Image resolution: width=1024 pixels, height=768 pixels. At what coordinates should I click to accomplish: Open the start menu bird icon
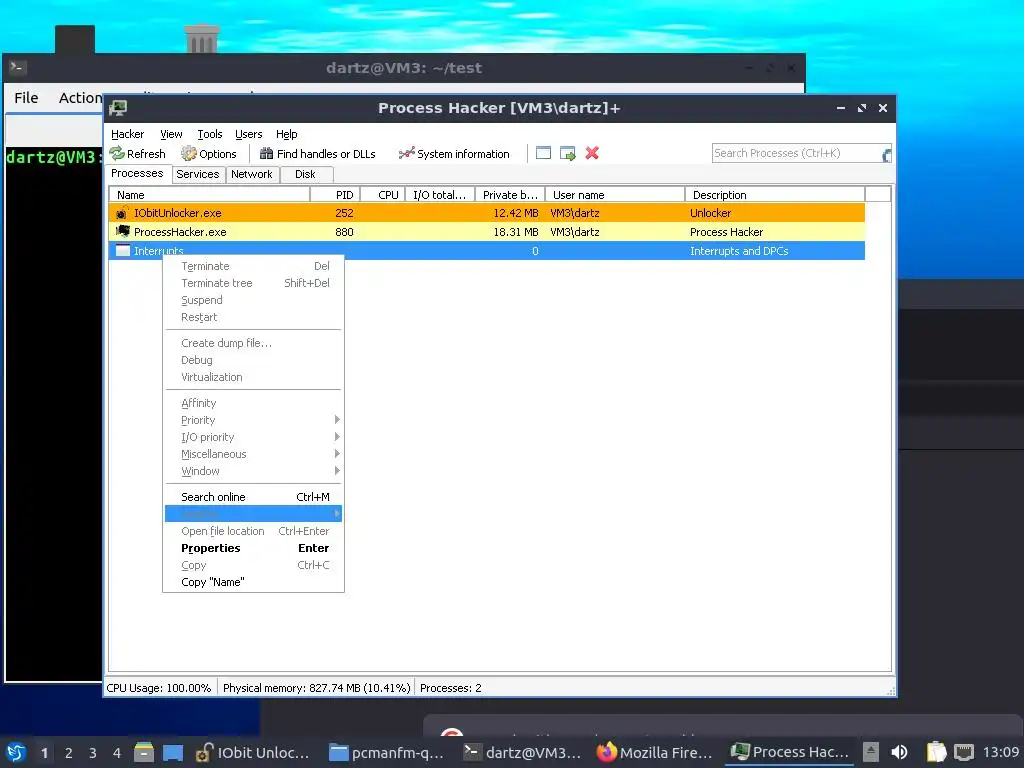coord(16,752)
